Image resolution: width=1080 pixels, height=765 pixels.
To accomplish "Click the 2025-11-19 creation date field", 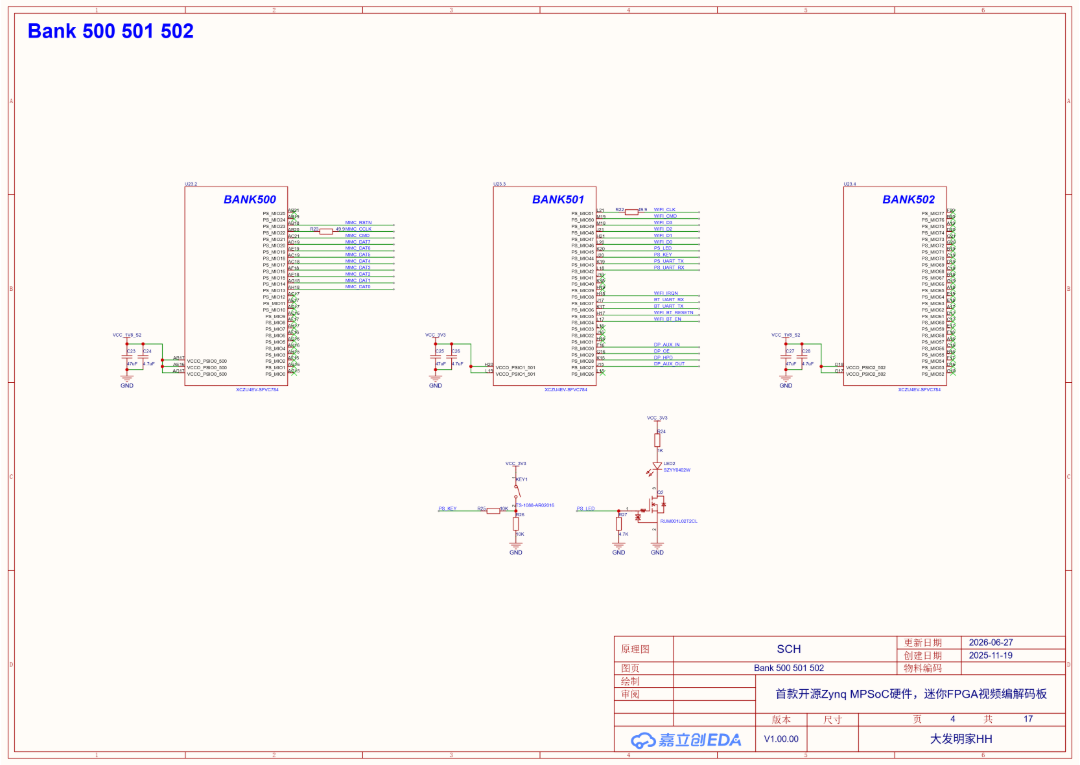I will click(991, 656).
